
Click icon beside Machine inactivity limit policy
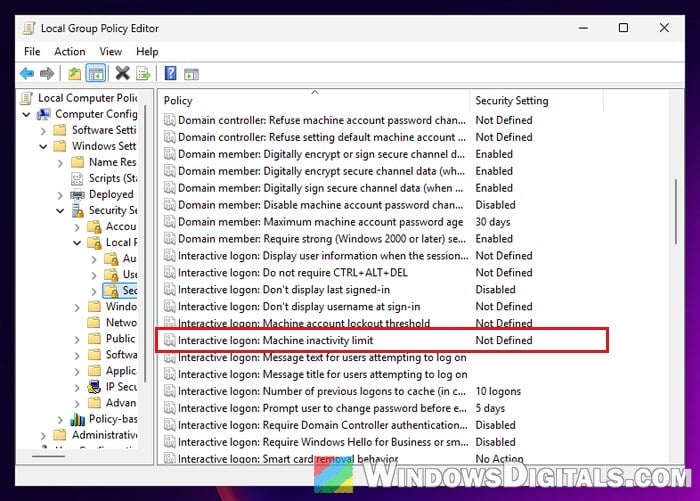169,340
